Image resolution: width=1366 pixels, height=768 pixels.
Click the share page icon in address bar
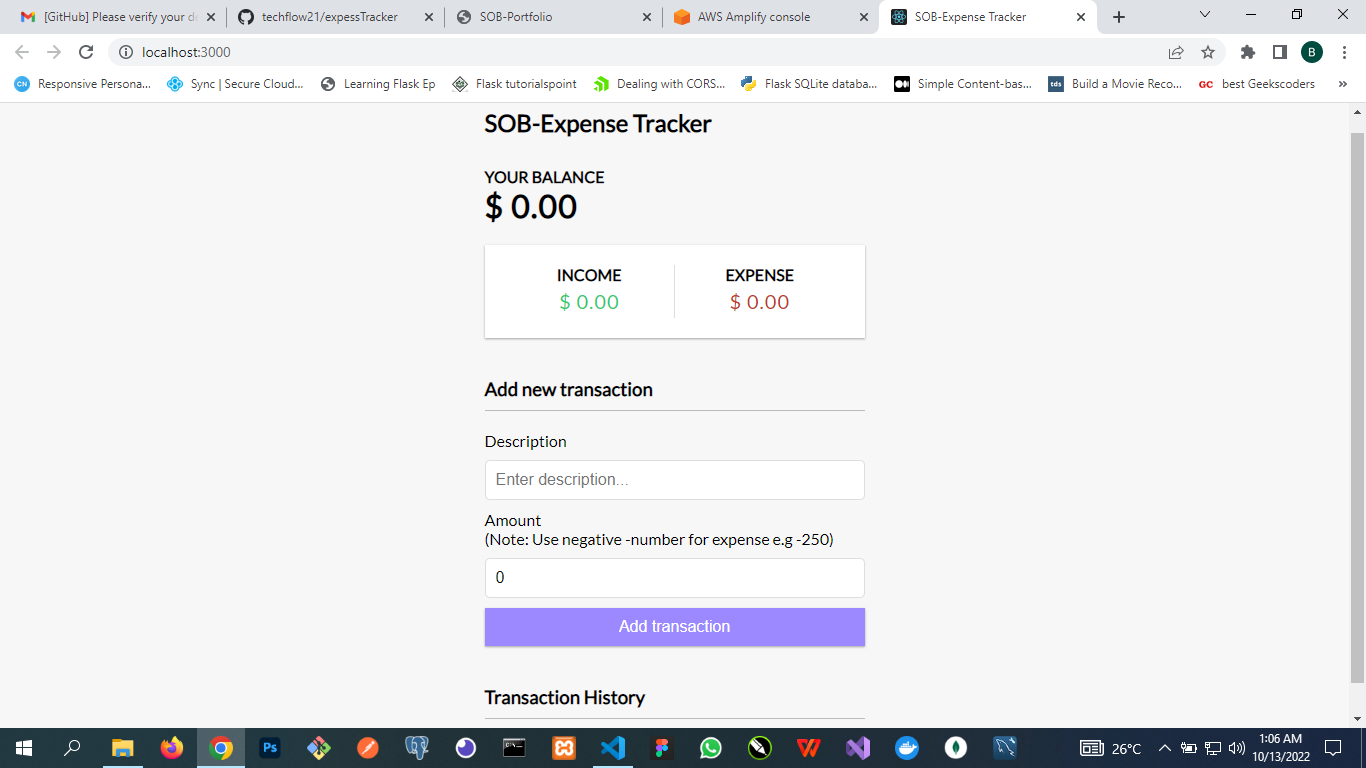(x=1176, y=52)
